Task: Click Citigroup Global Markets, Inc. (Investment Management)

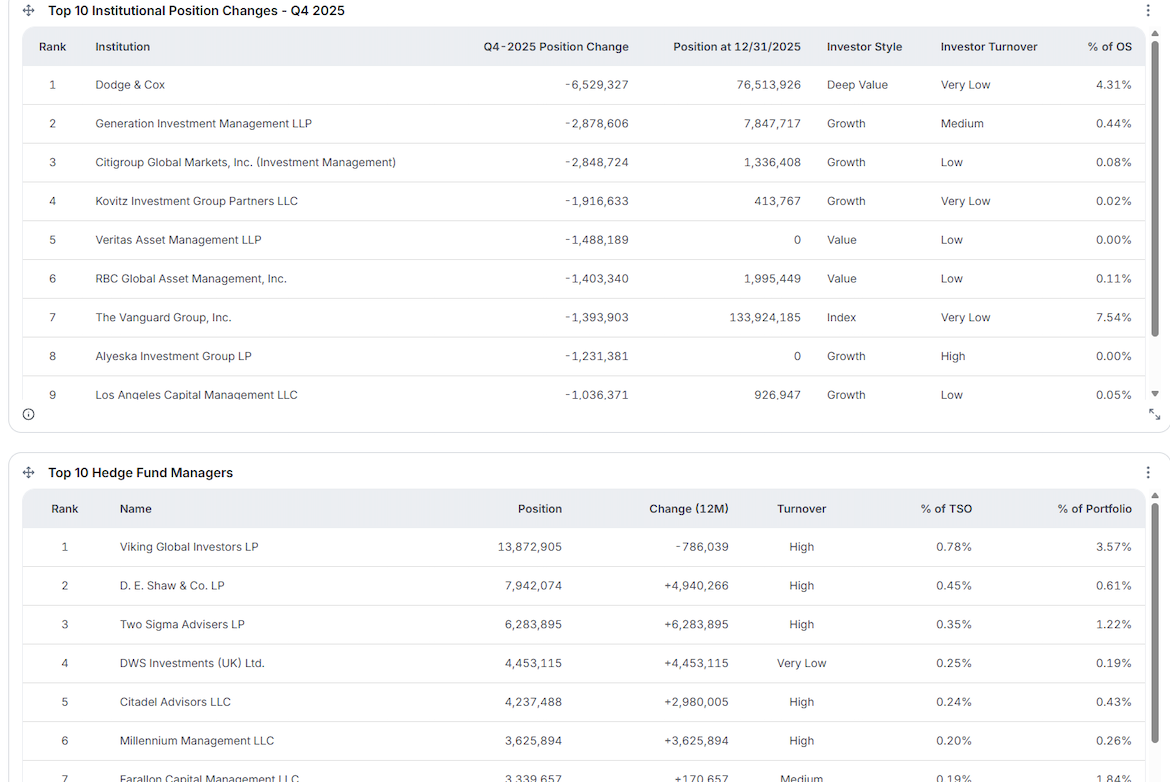Action: pos(245,162)
